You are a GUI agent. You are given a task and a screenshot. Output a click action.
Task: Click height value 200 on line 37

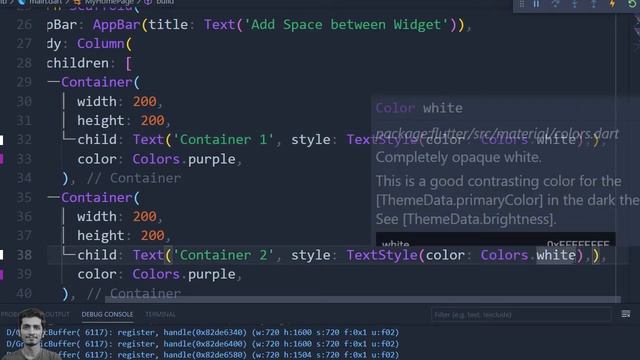152,236
